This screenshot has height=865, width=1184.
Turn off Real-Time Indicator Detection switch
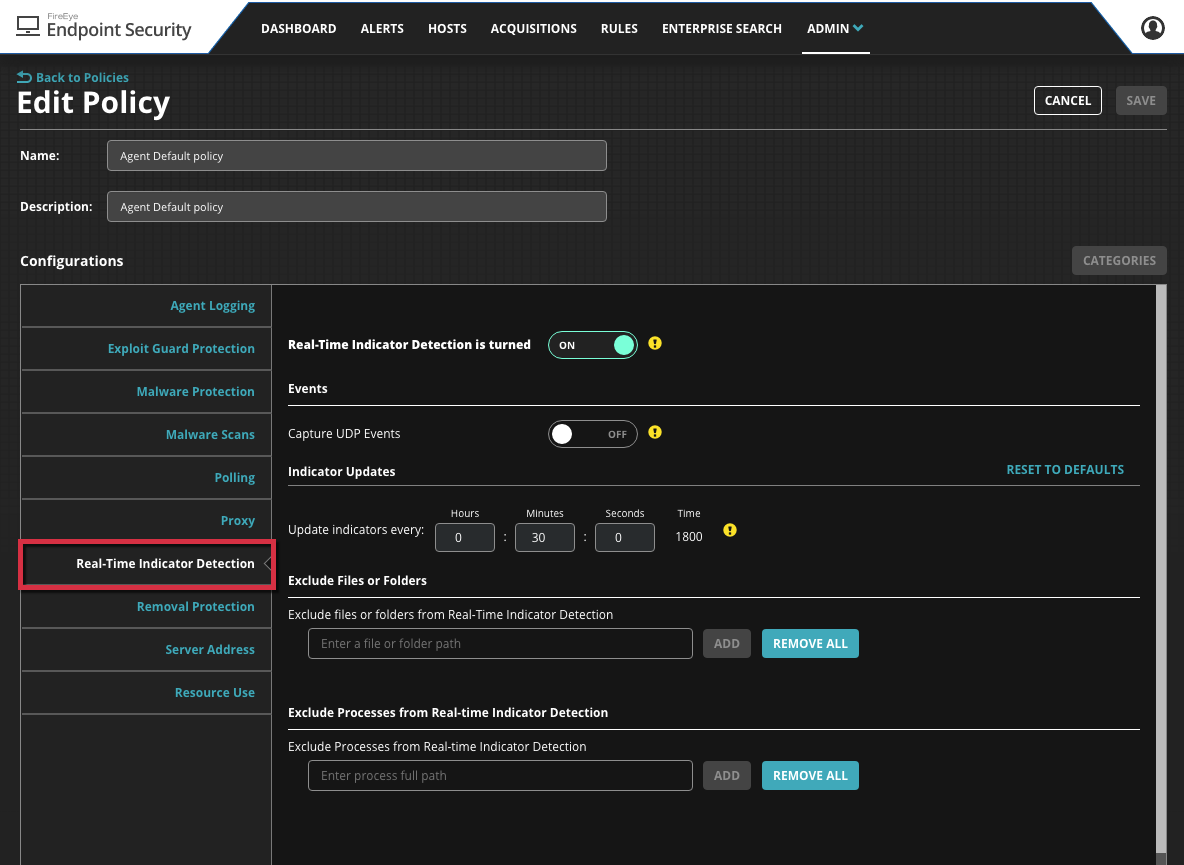point(593,345)
